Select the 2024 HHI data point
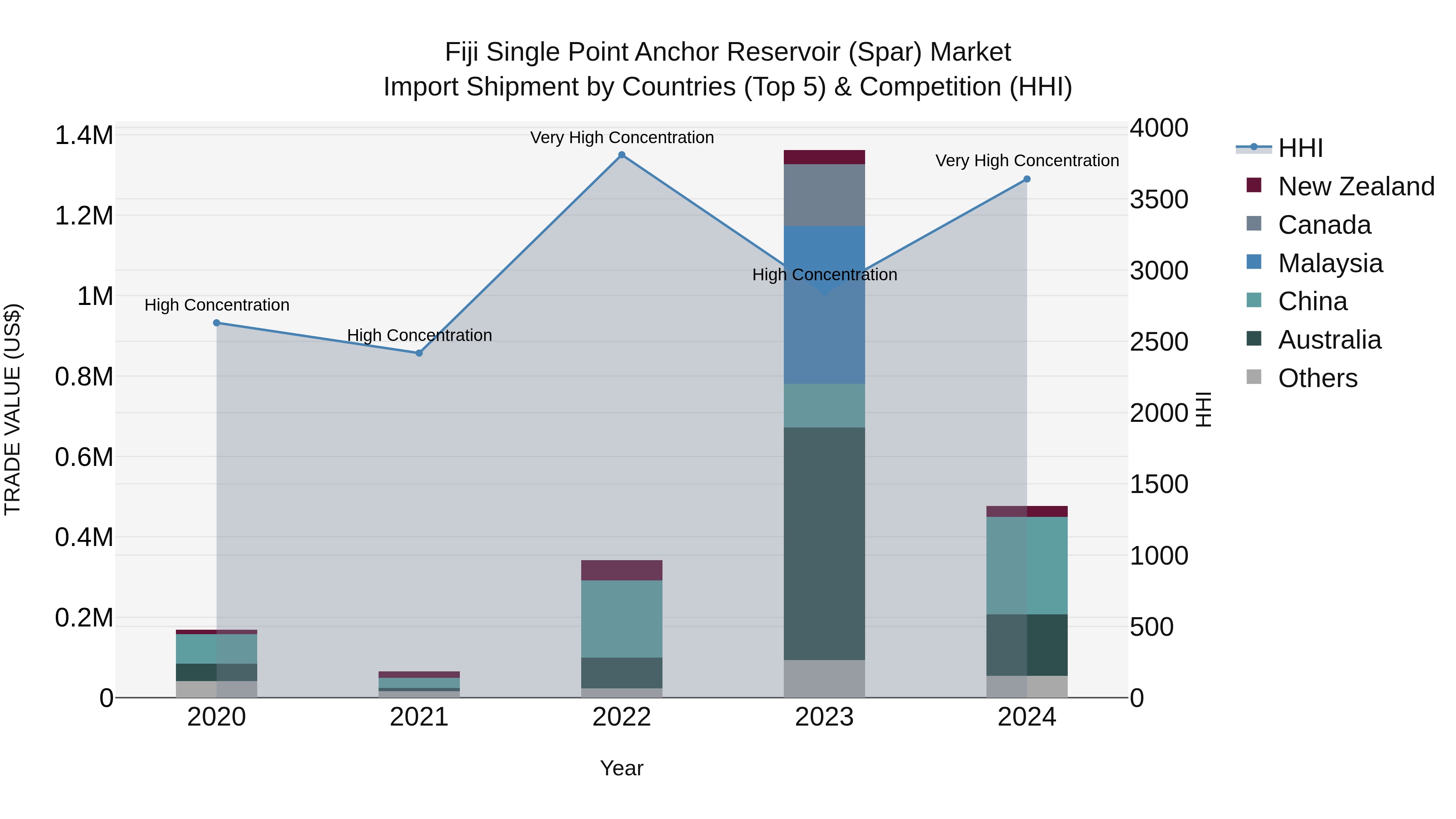Image resolution: width=1456 pixels, height=819 pixels. point(1027,179)
